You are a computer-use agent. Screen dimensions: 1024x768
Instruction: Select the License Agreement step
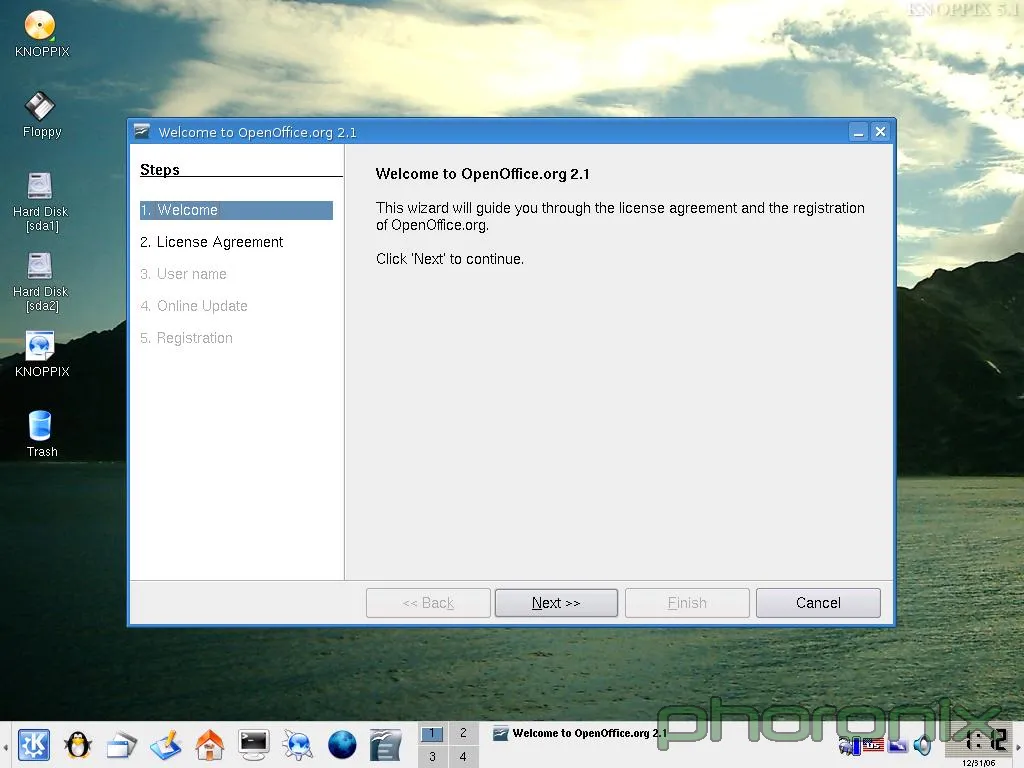212,242
